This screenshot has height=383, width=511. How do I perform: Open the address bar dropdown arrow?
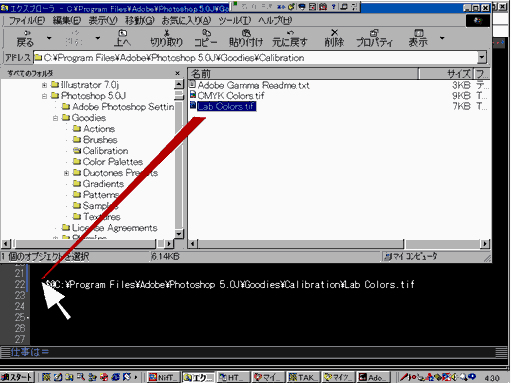point(482,58)
